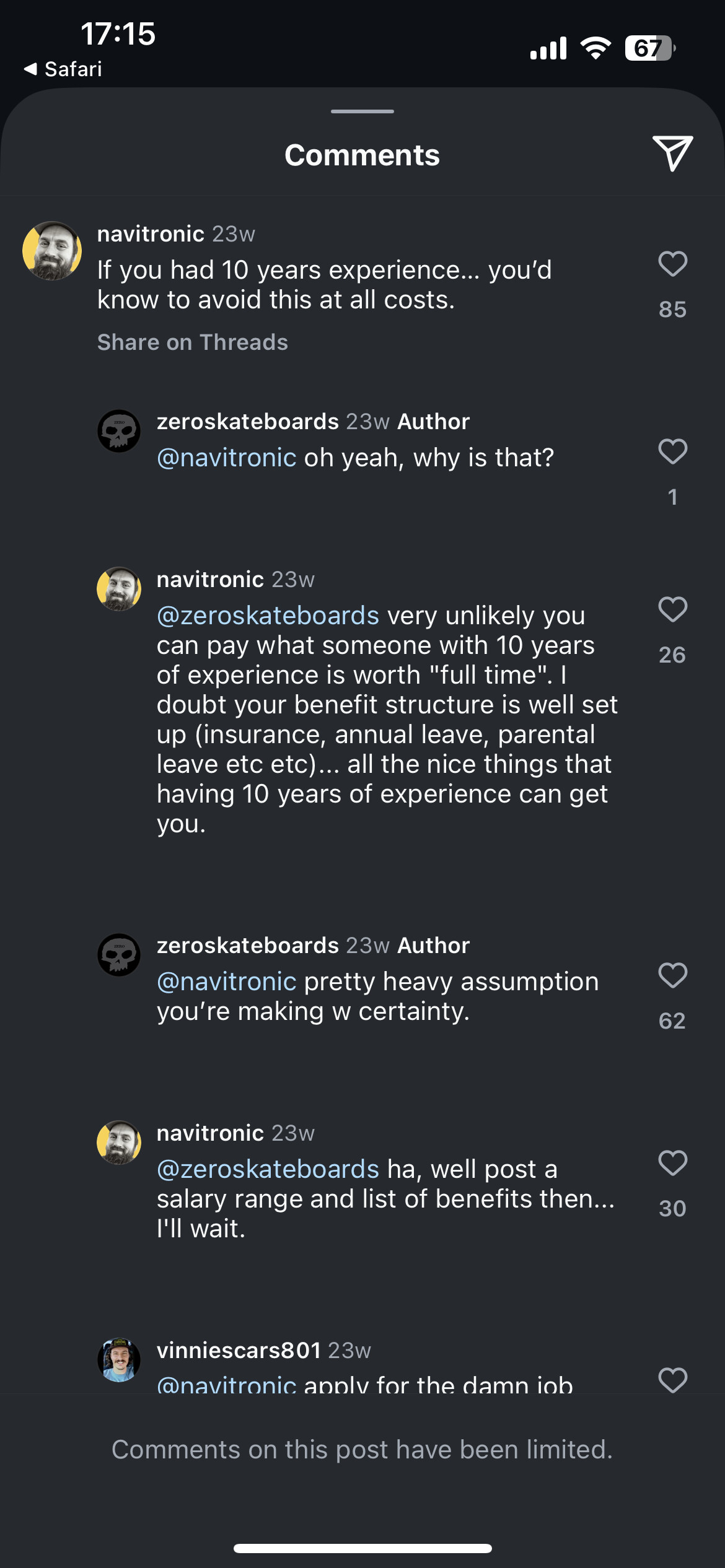Tap the home indicator bar

362,1548
